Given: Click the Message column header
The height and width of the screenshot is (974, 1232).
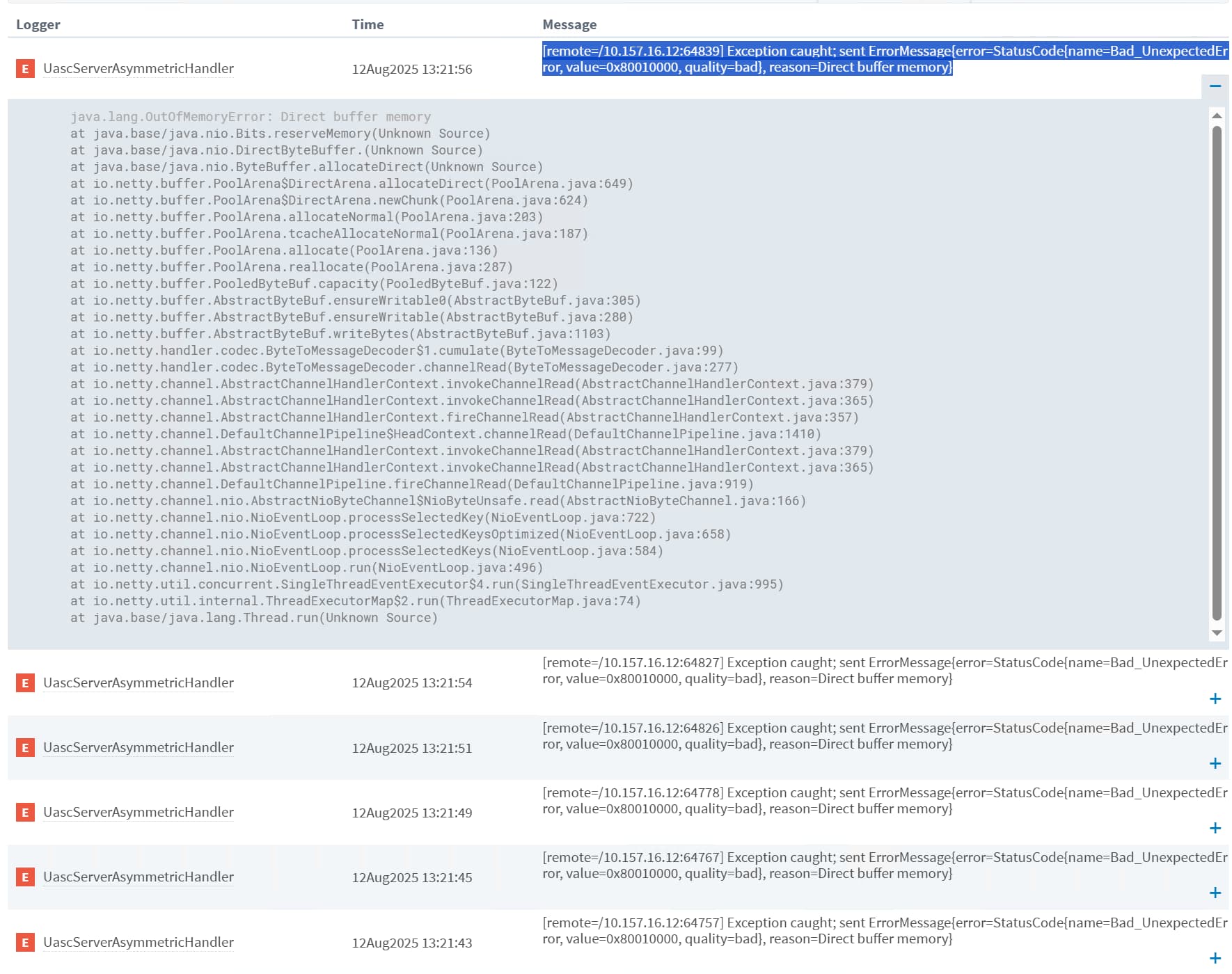Looking at the screenshot, I should [569, 24].
